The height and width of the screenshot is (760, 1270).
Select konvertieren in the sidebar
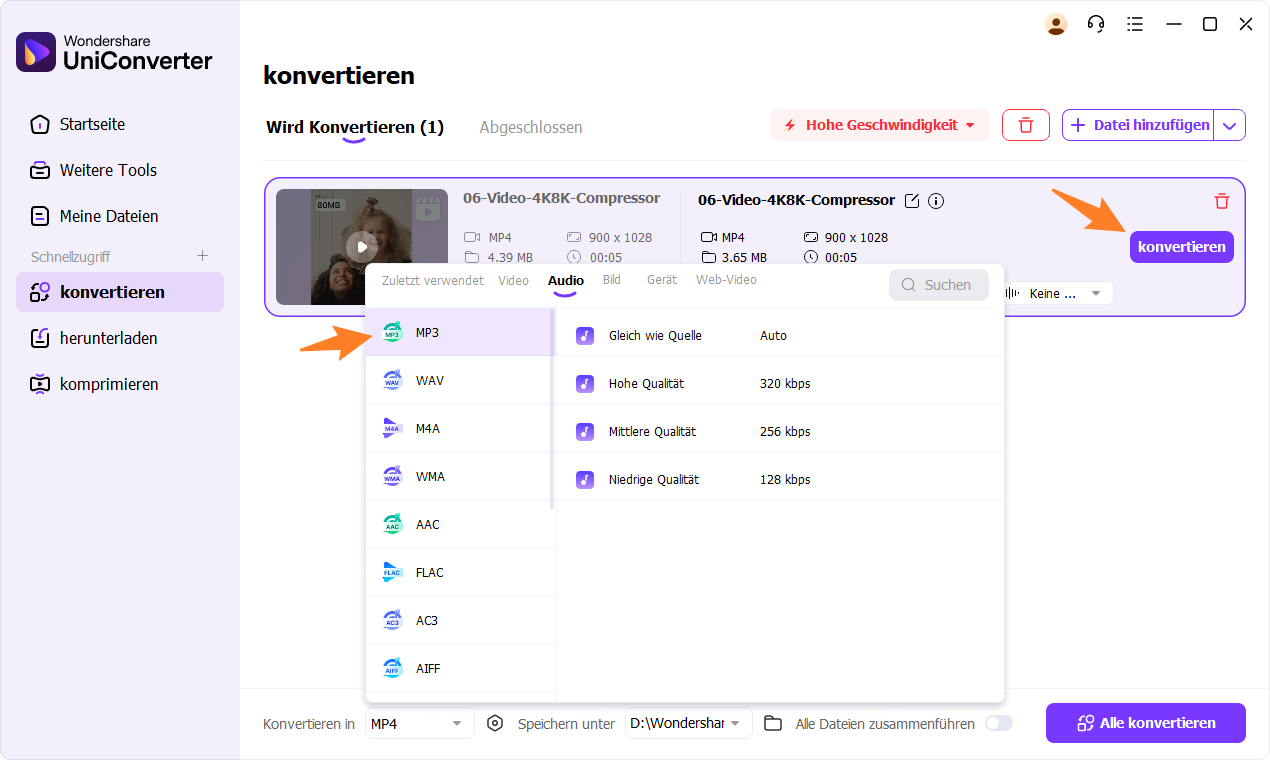tap(120, 292)
